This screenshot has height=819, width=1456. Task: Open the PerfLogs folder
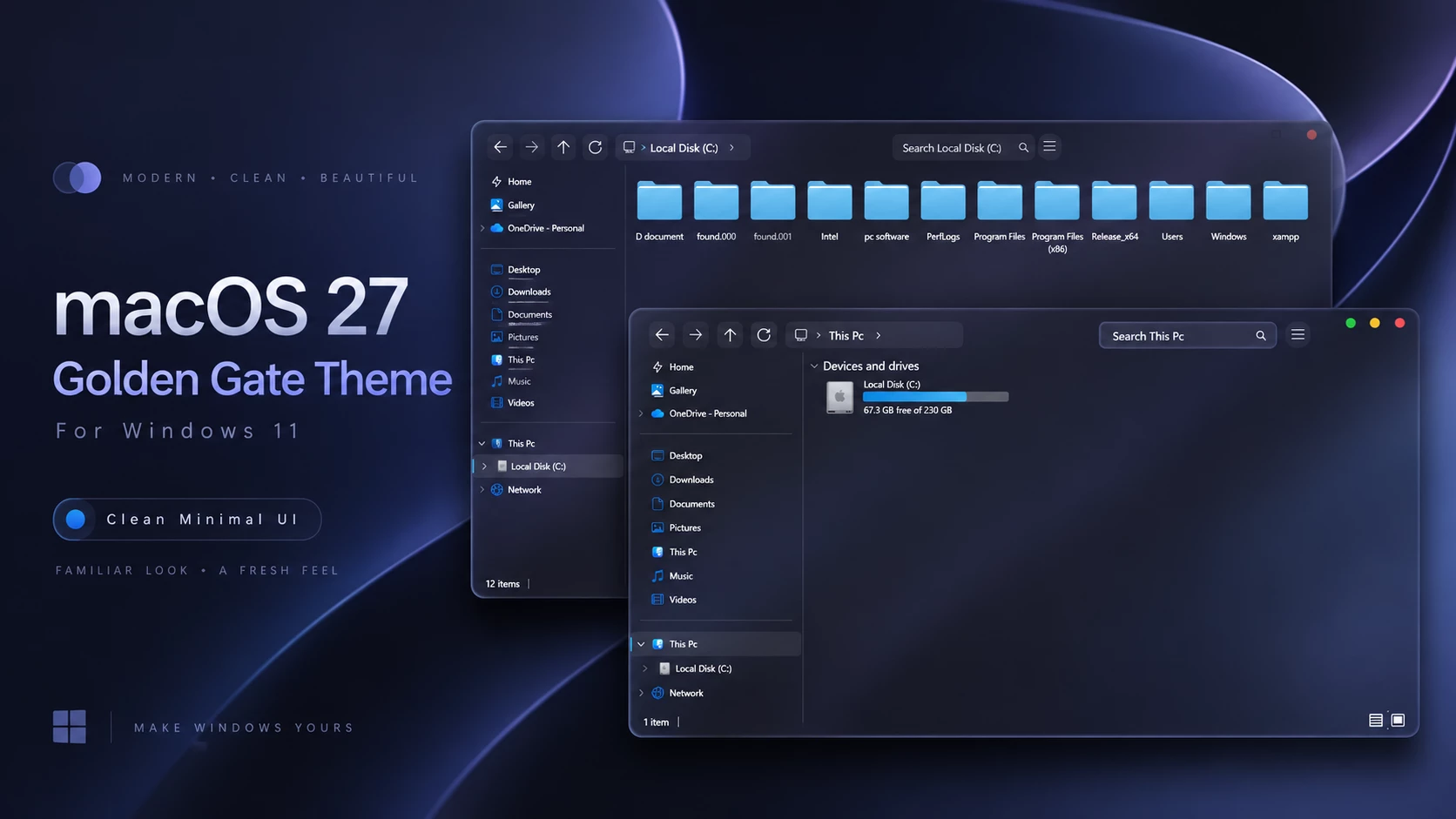(943, 211)
